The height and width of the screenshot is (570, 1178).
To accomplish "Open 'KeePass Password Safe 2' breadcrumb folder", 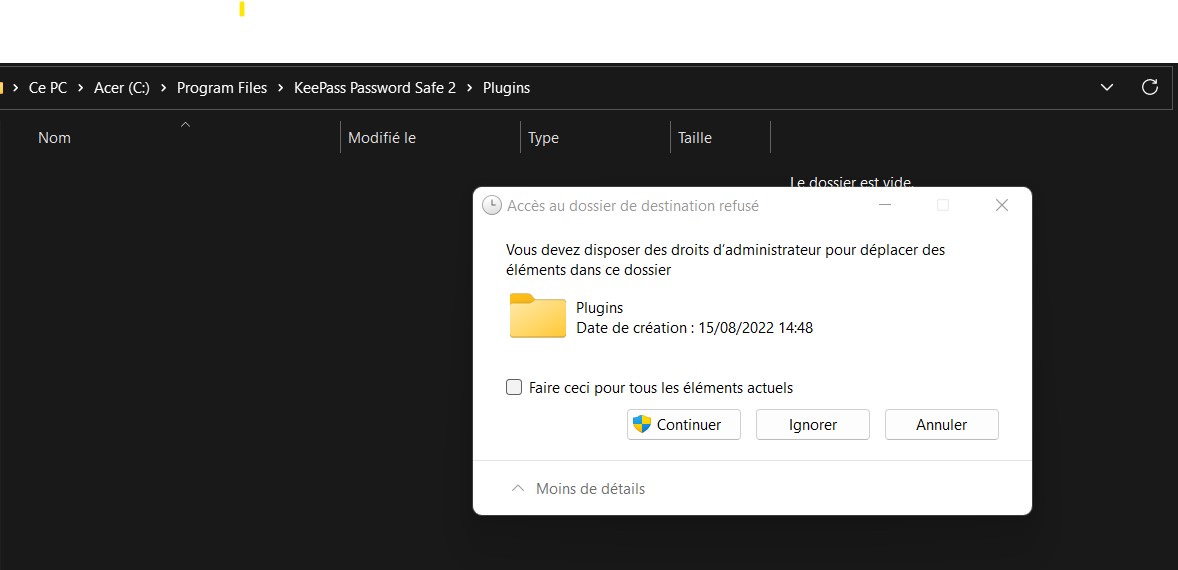I will [x=374, y=88].
